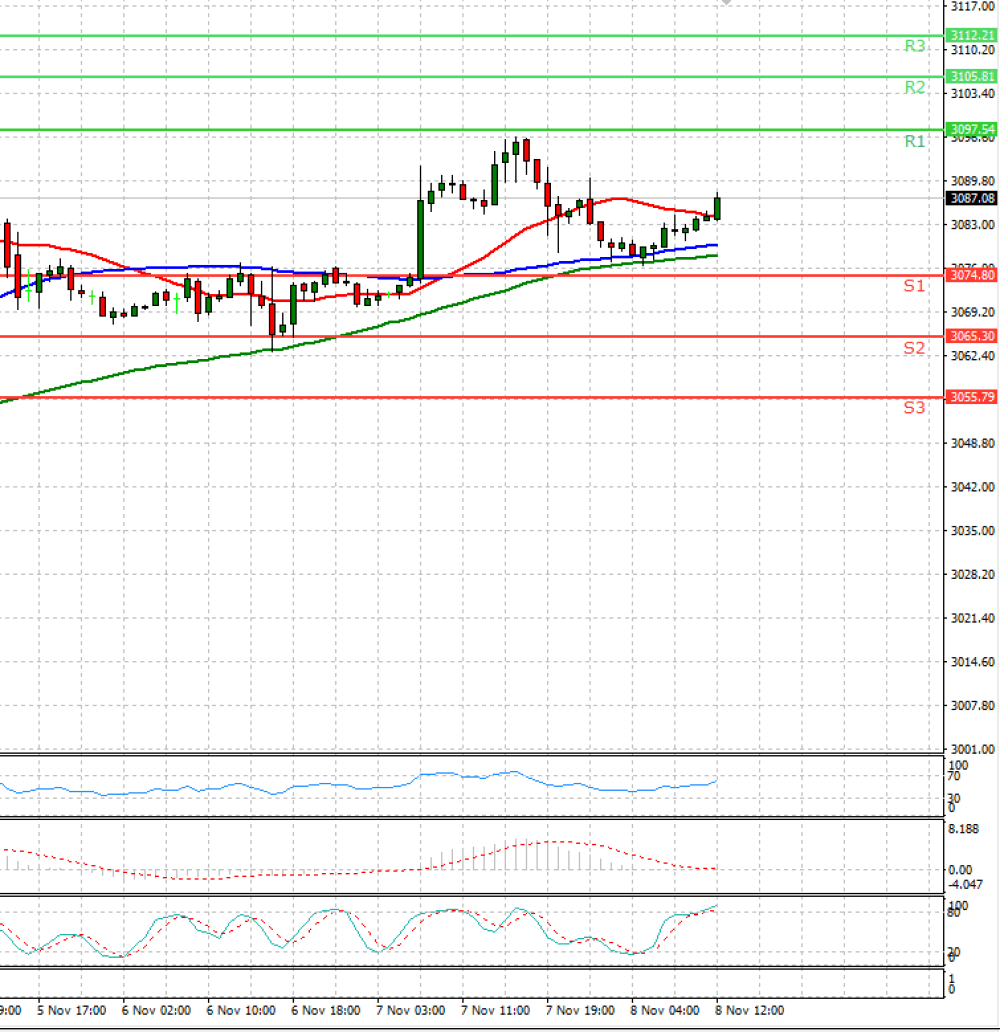1000x1032 pixels.
Task: Click the 3089.80 price axis value
Action: tap(973, 181)
